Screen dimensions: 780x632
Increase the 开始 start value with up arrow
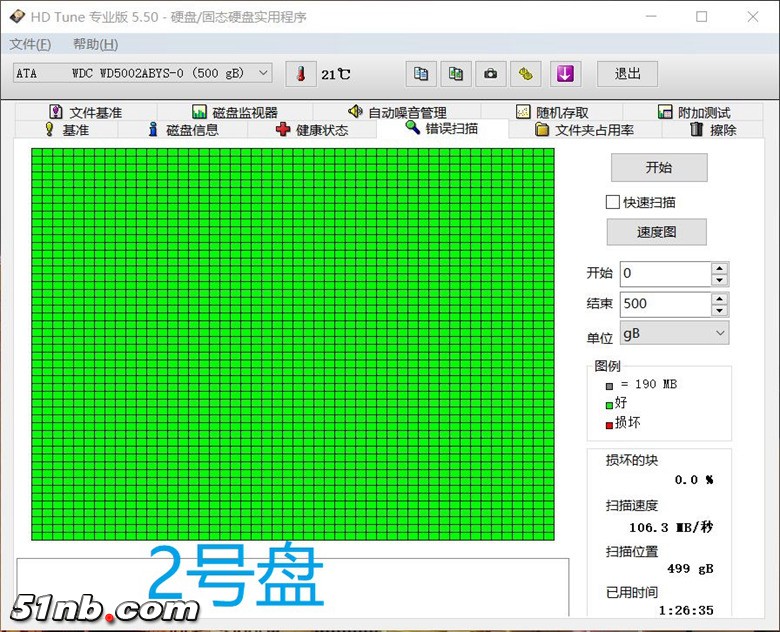[720, 268]
